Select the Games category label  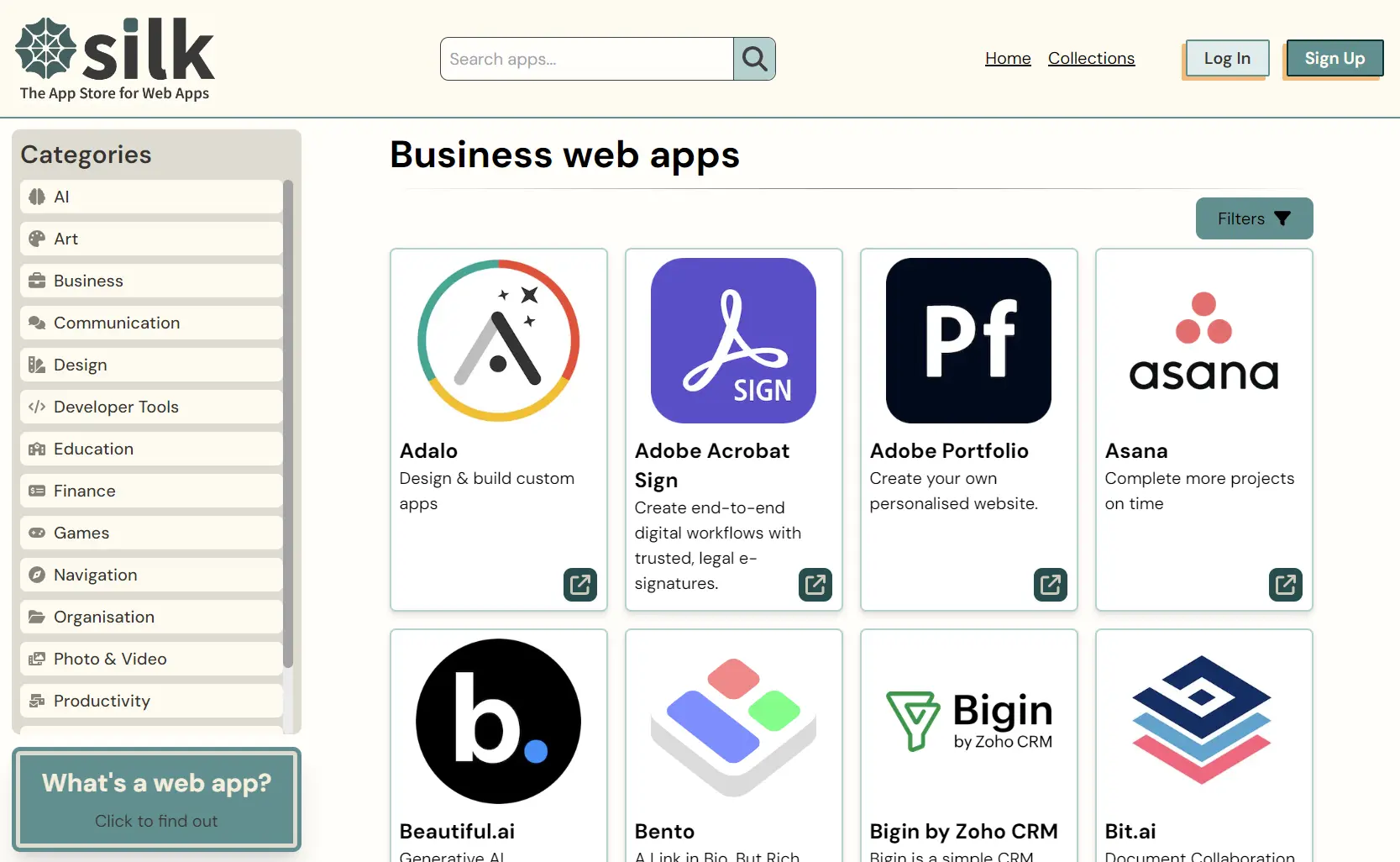[x=81, y=533]
